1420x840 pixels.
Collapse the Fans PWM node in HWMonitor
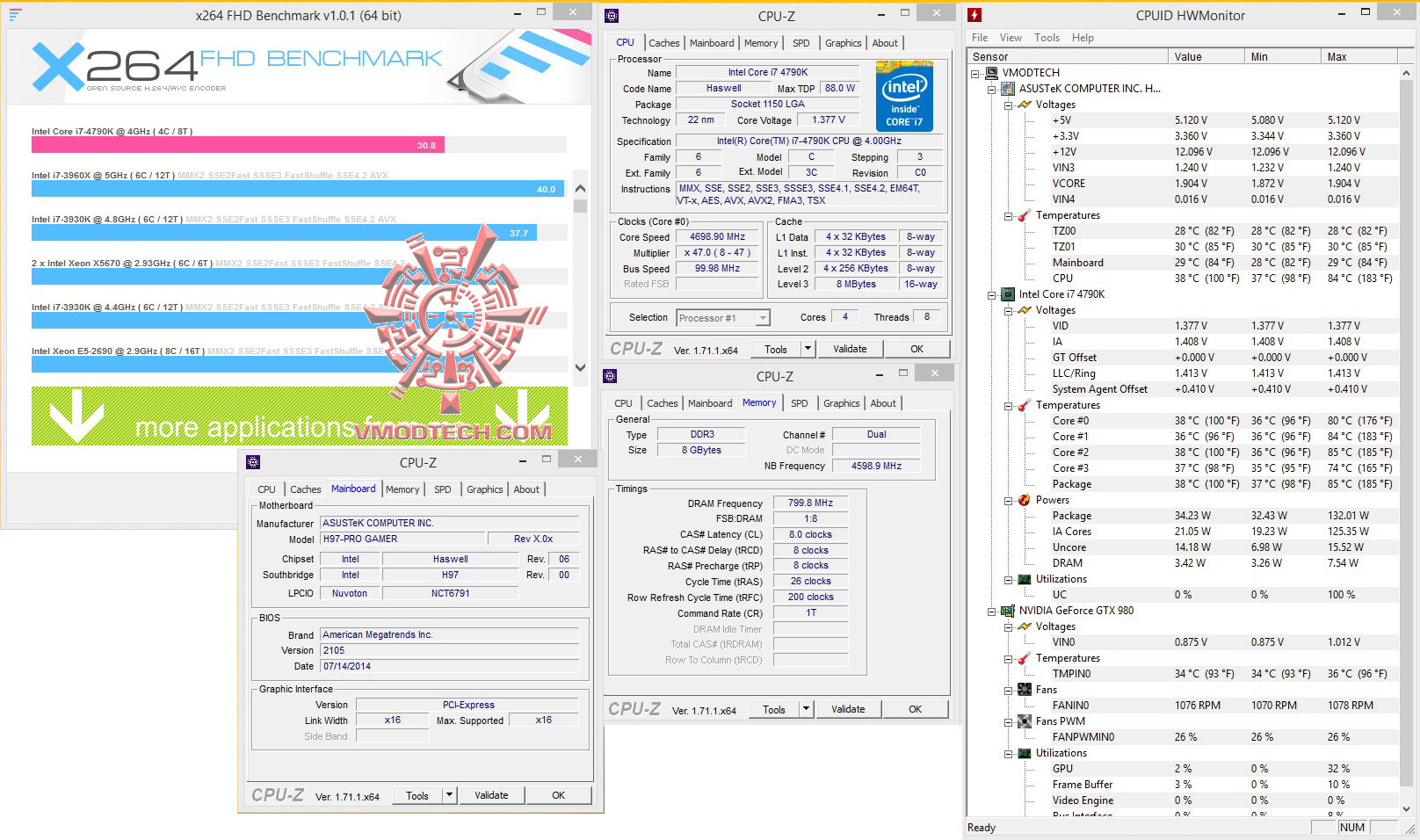pyautogui.click(x=1009, y=721)
